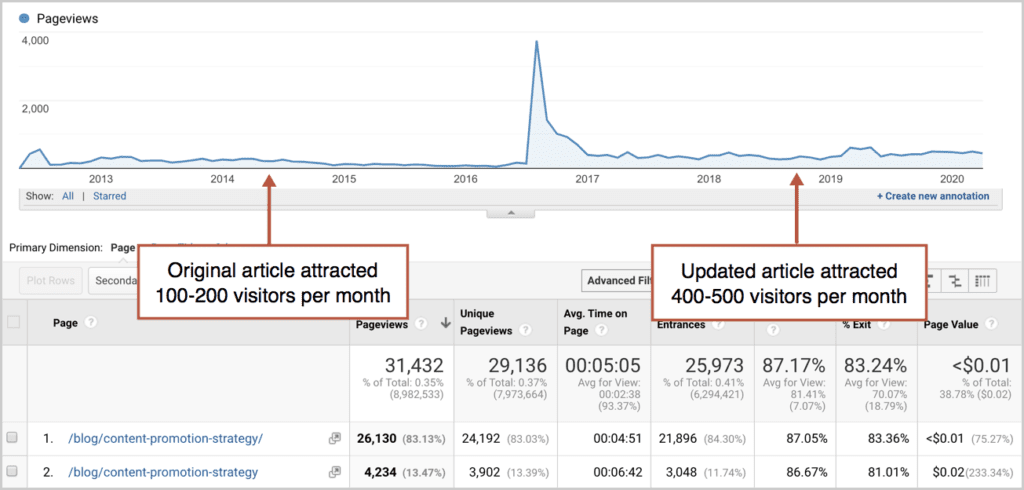This screenshot has width=1024, height=490.
Task: Toggle the select-all checkbox in the table header
Action: pos(12,322)
